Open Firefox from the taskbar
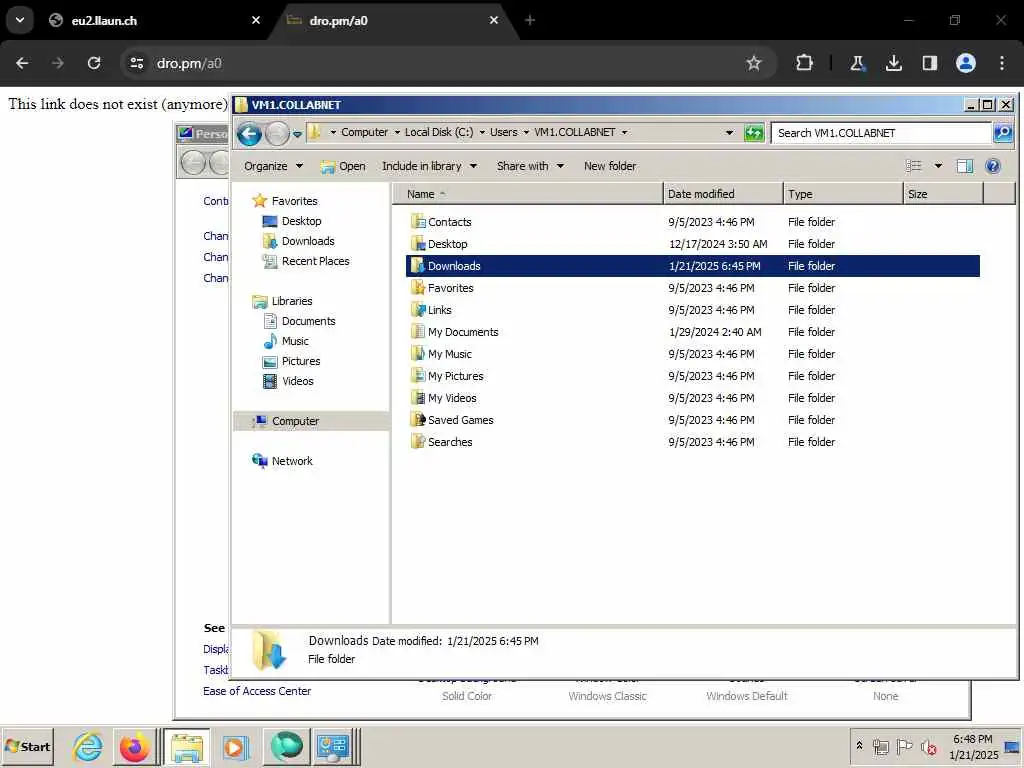This screenshot has width=1024, height=768. coord(135,746)
